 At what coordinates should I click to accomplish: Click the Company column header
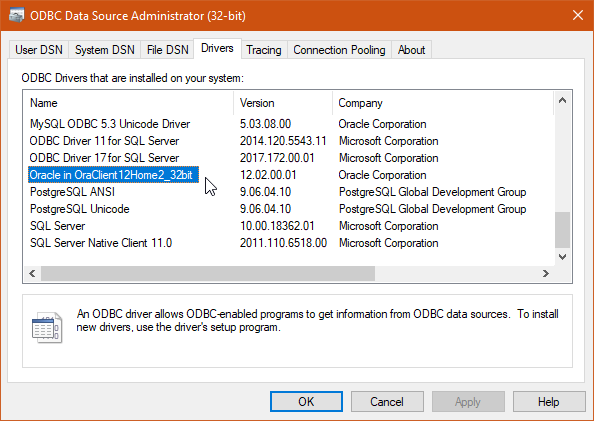[443, 103]
